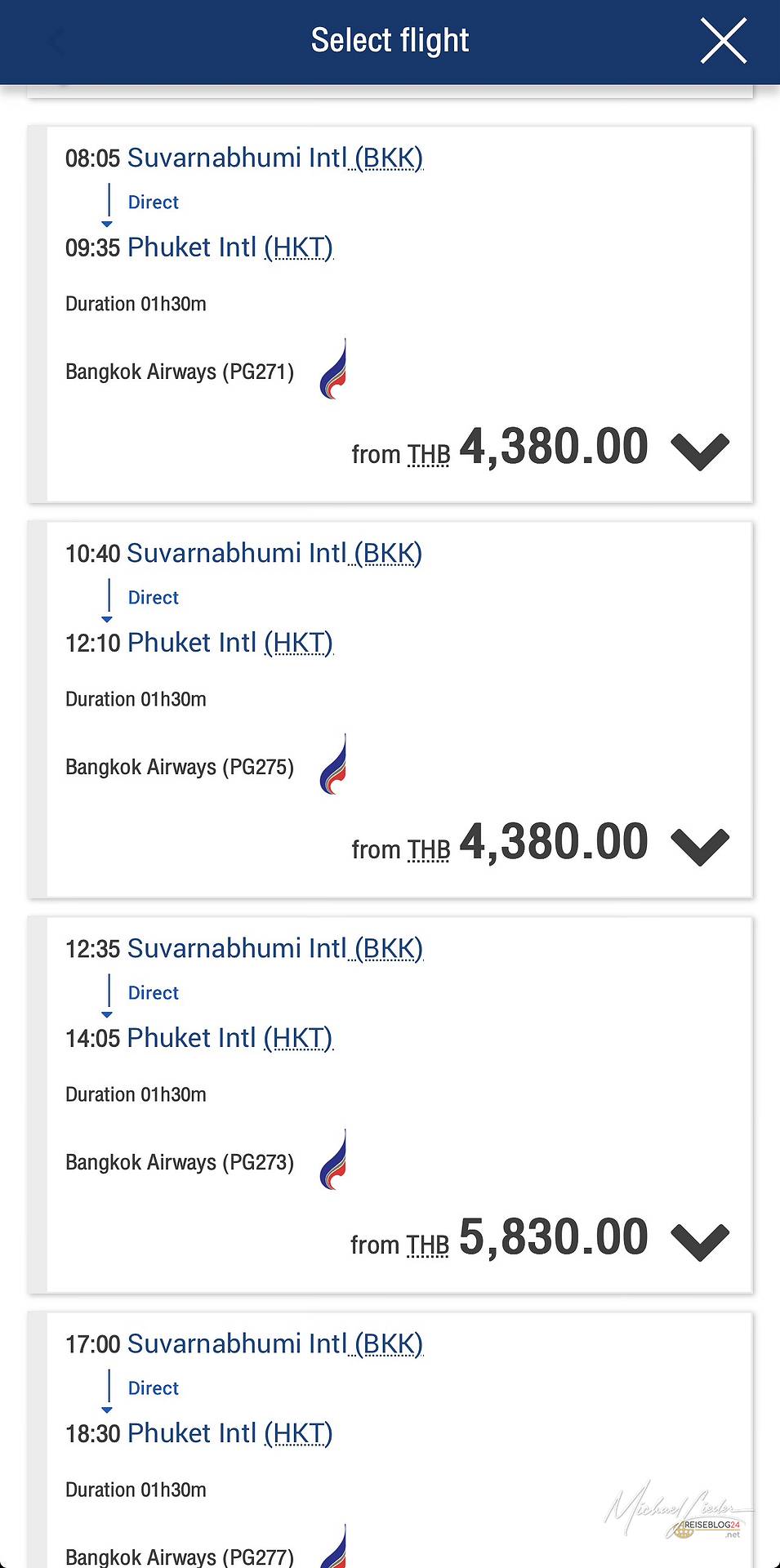Expand fares for the 10:40 flight

pos(699,845)
